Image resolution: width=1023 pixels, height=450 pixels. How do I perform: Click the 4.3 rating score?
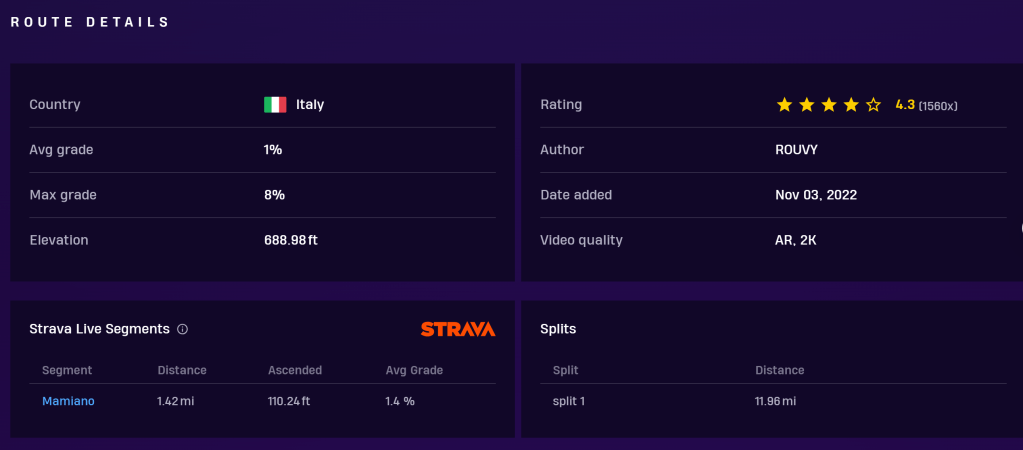click(905, 104)
